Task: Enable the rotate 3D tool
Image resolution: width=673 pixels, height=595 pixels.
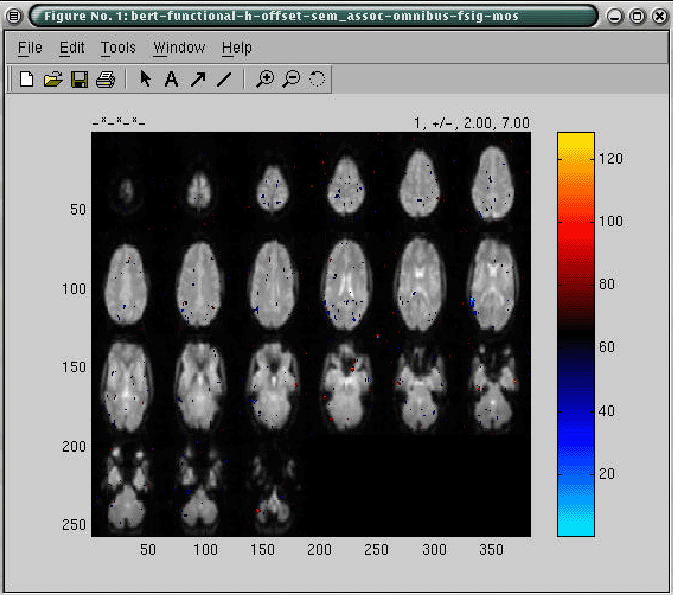Action: click(x=317, y=80)
